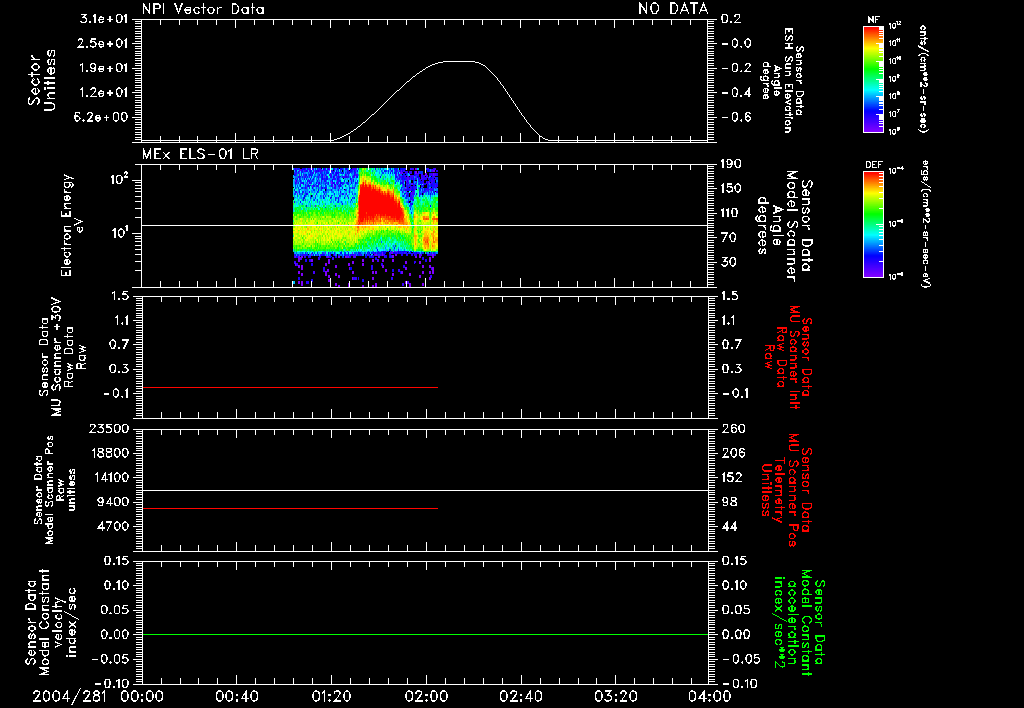Click the 'Sector Unitless' axis title

(42, 80)
